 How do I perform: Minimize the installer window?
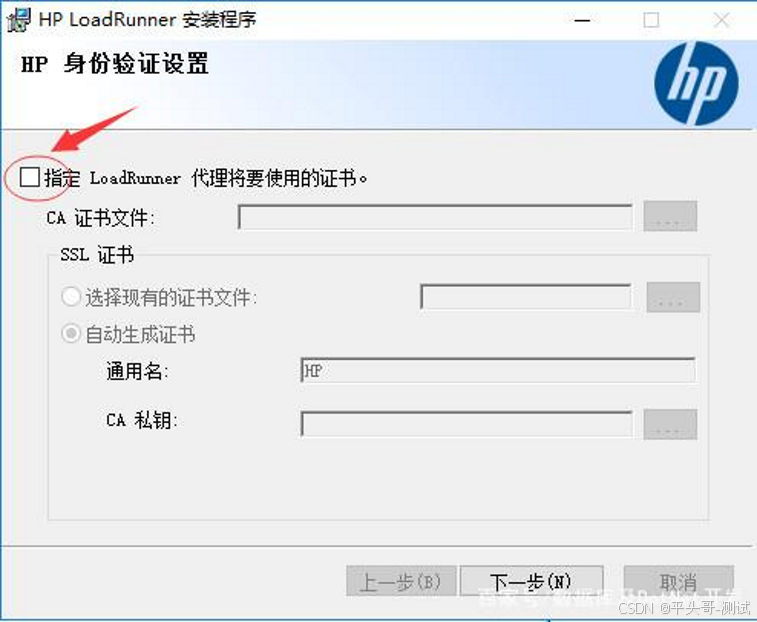coord(582,20)
